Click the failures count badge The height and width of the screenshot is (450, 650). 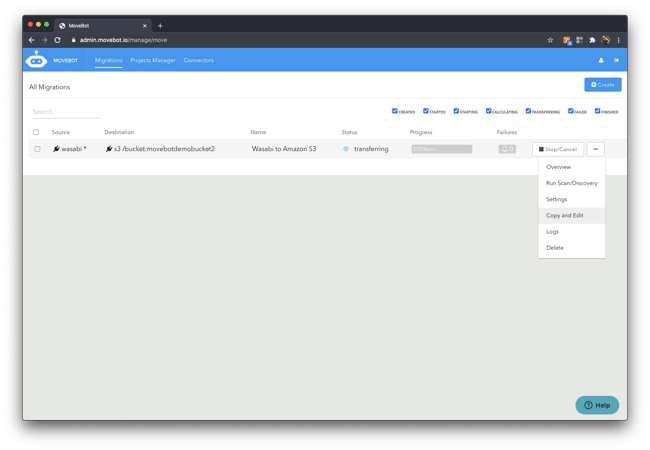coord(507,149)
